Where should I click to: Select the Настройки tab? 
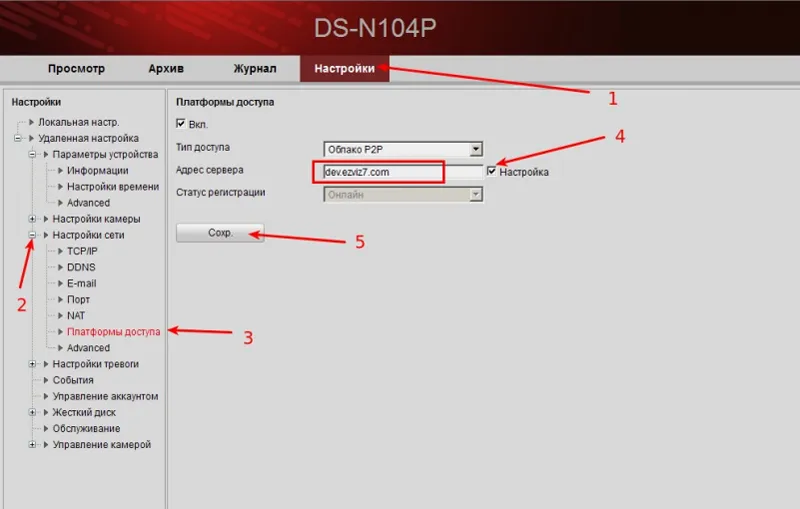pos(344,69)
